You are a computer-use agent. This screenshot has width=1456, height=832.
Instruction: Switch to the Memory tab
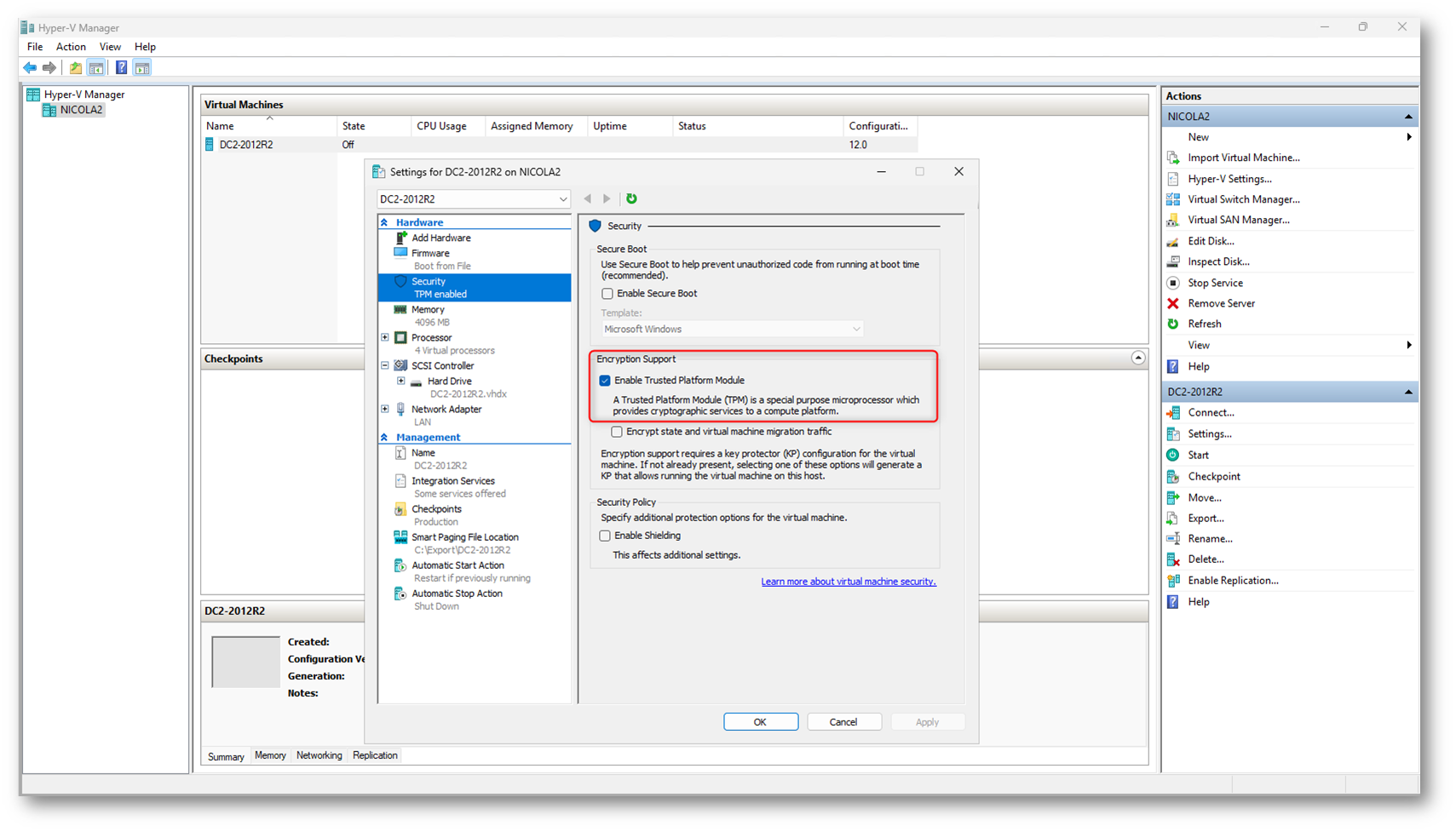point(270,755)
